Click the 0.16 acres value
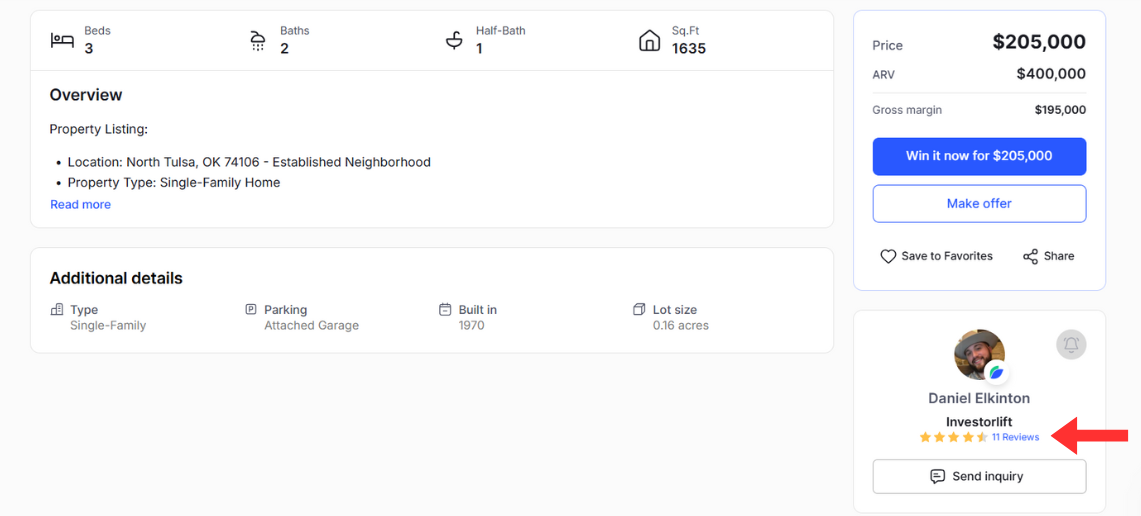The height and width of the screenshot is (516, 1141). click(x=680, y=325)
